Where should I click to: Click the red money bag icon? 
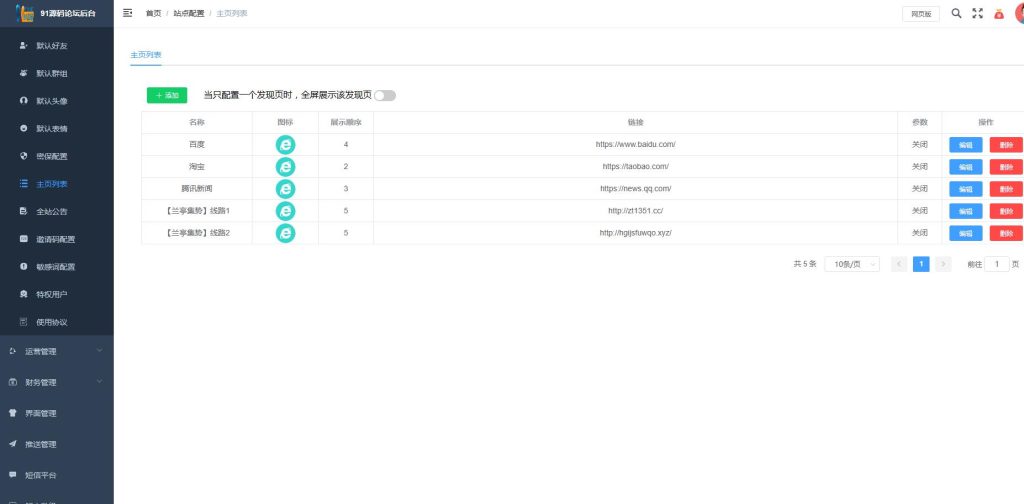999,14
